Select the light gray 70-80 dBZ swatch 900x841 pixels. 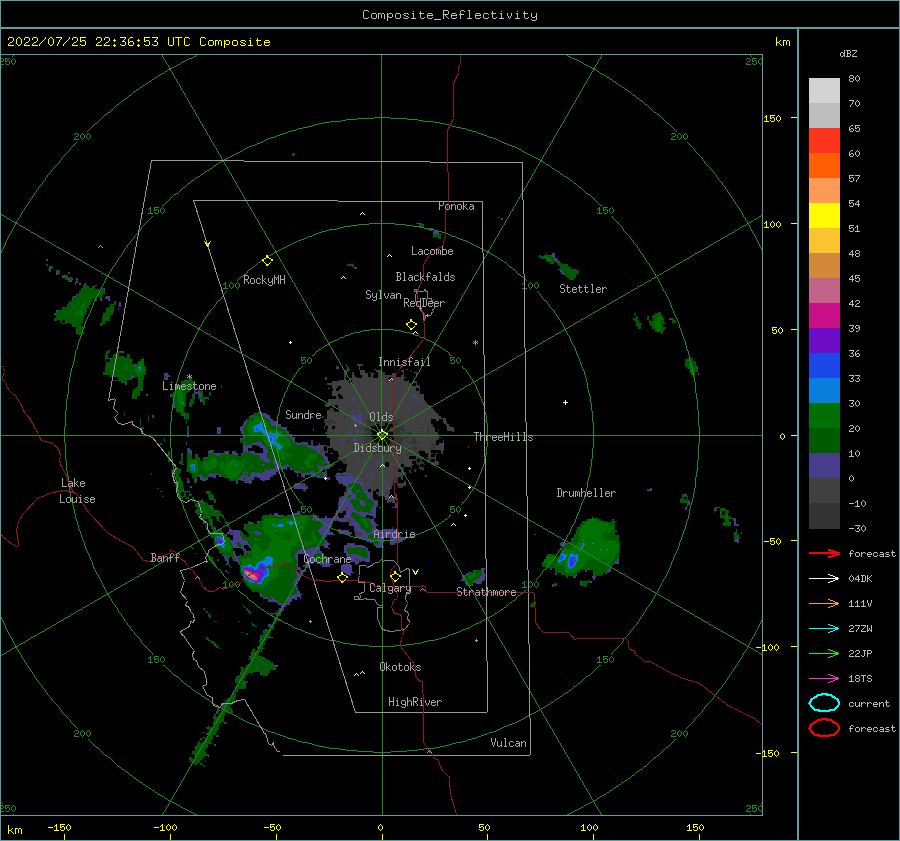coord(824,91)
